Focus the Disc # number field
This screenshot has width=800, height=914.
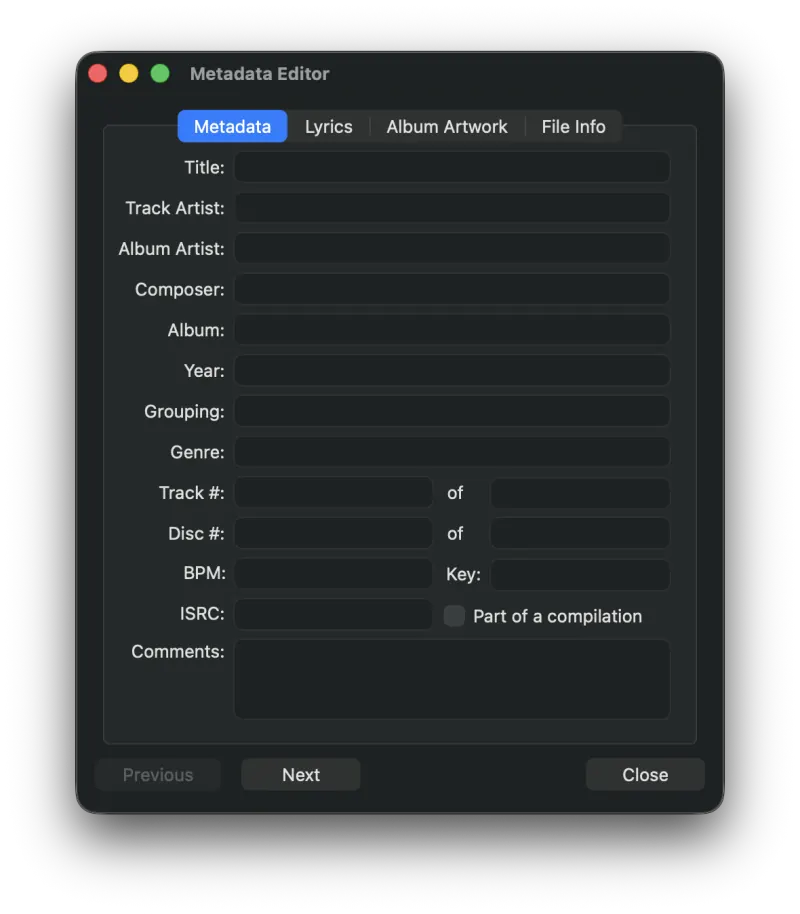(x=334, y=533)
